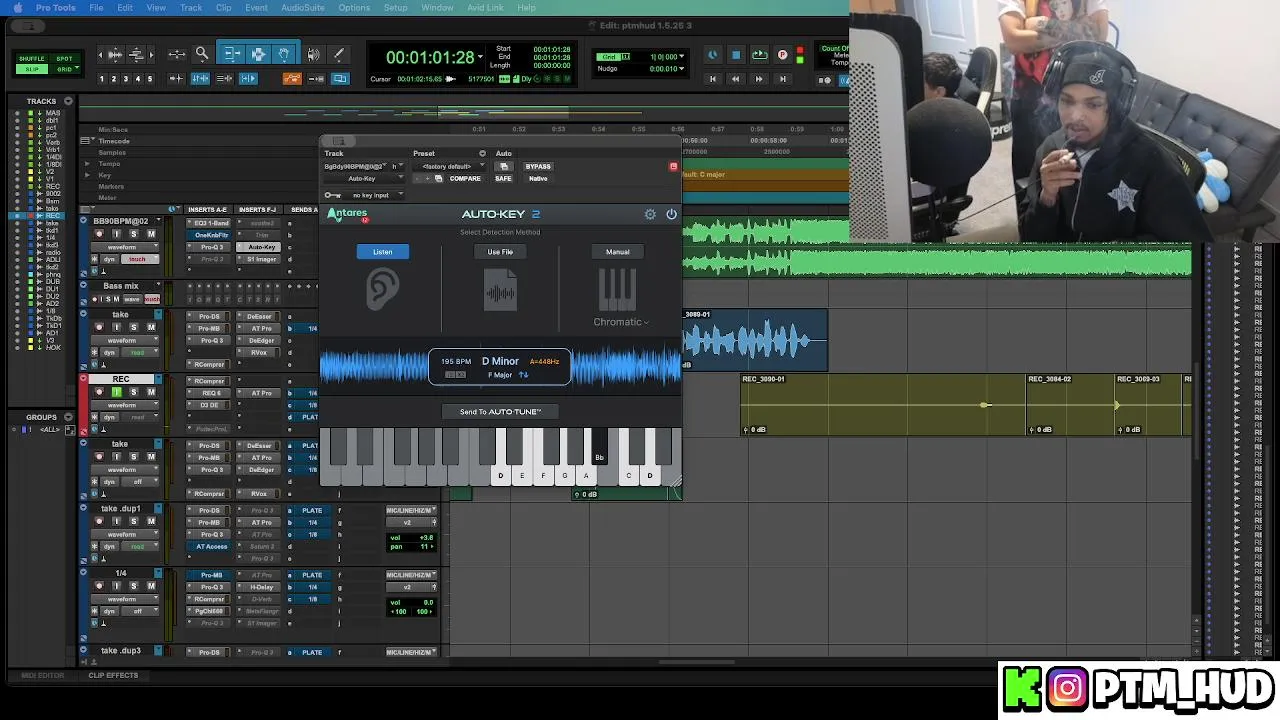Click Manual detection button
Viewport: 1280px width, 720px height.
[x=617, y=252]
